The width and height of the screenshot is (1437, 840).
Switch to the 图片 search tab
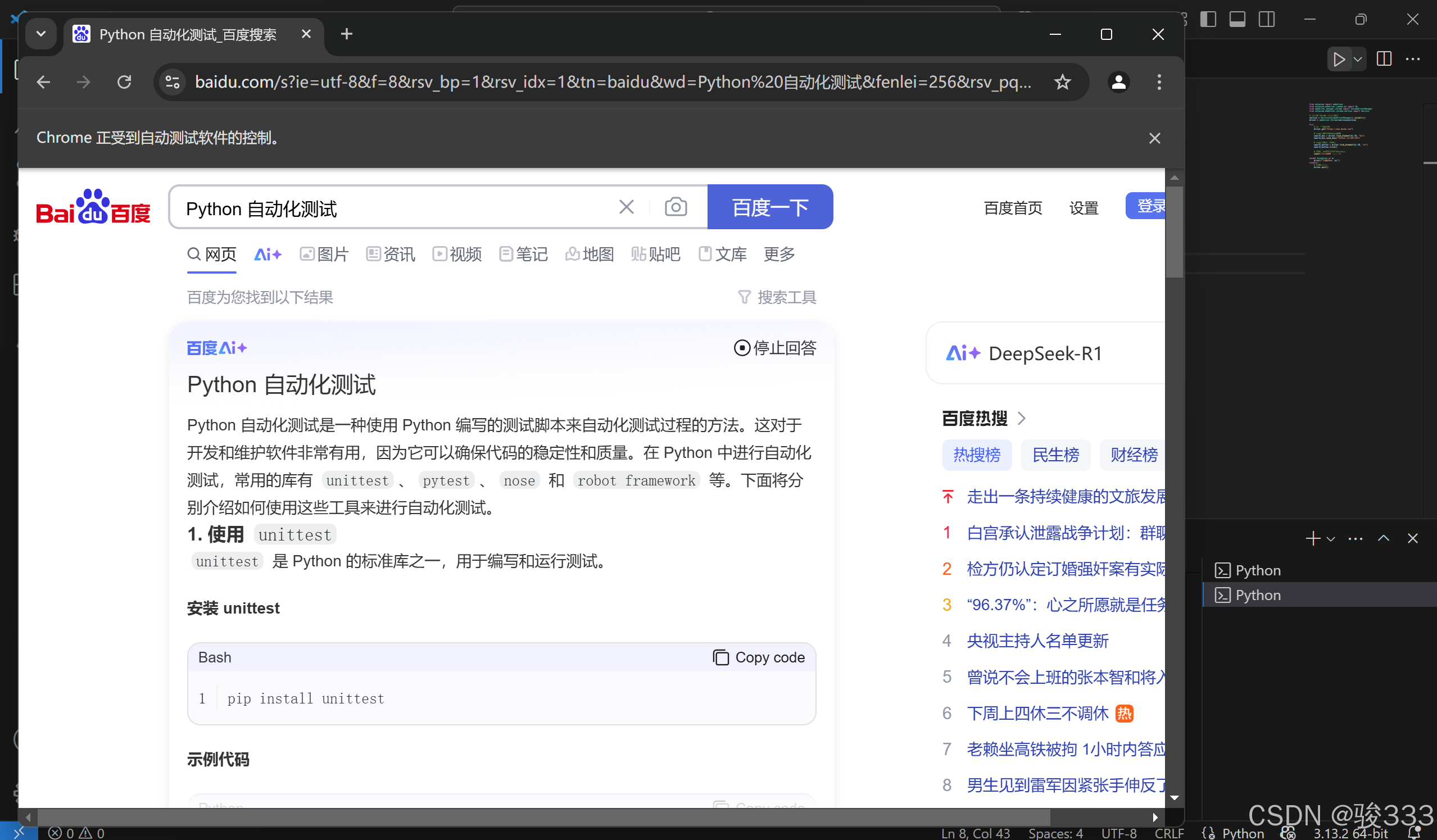coord(323,255)
